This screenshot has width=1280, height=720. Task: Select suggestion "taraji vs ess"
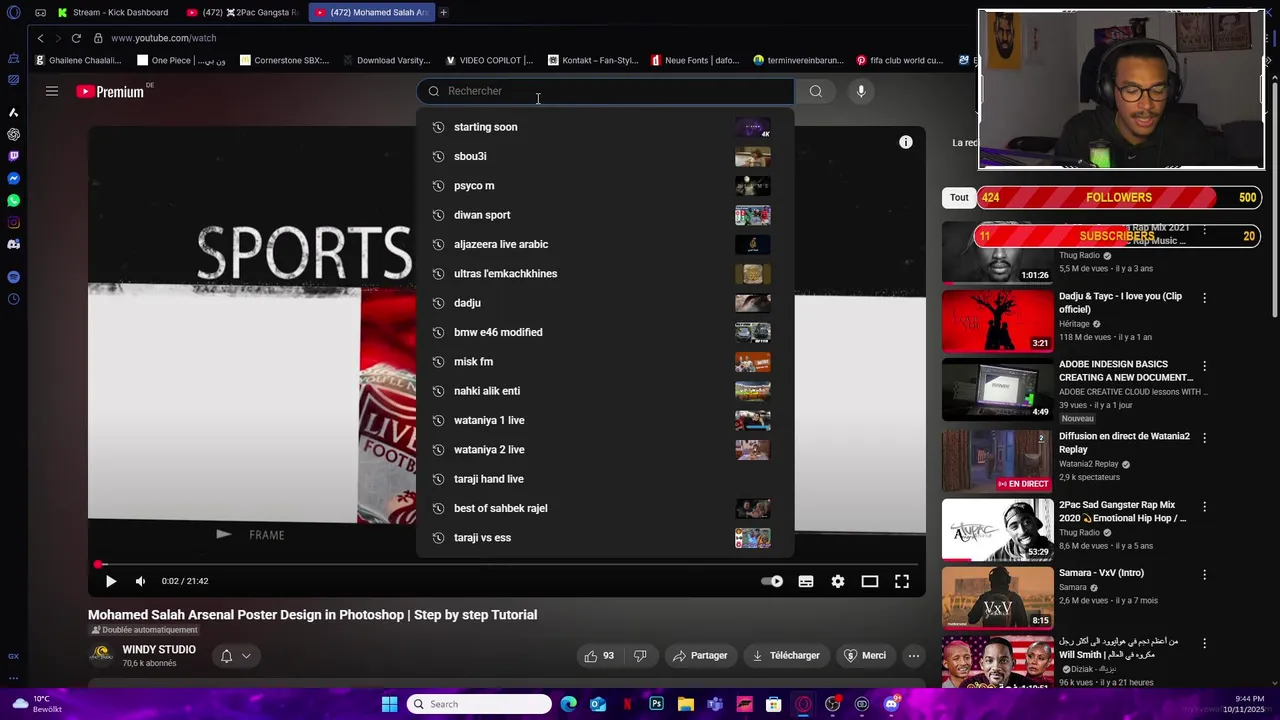pos(605,538)
